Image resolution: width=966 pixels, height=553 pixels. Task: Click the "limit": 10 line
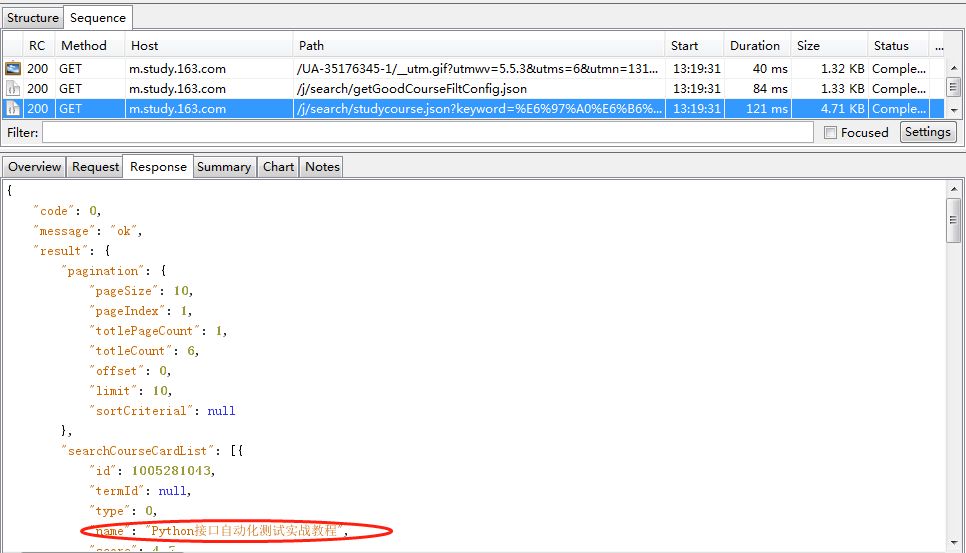click(131, 391)
